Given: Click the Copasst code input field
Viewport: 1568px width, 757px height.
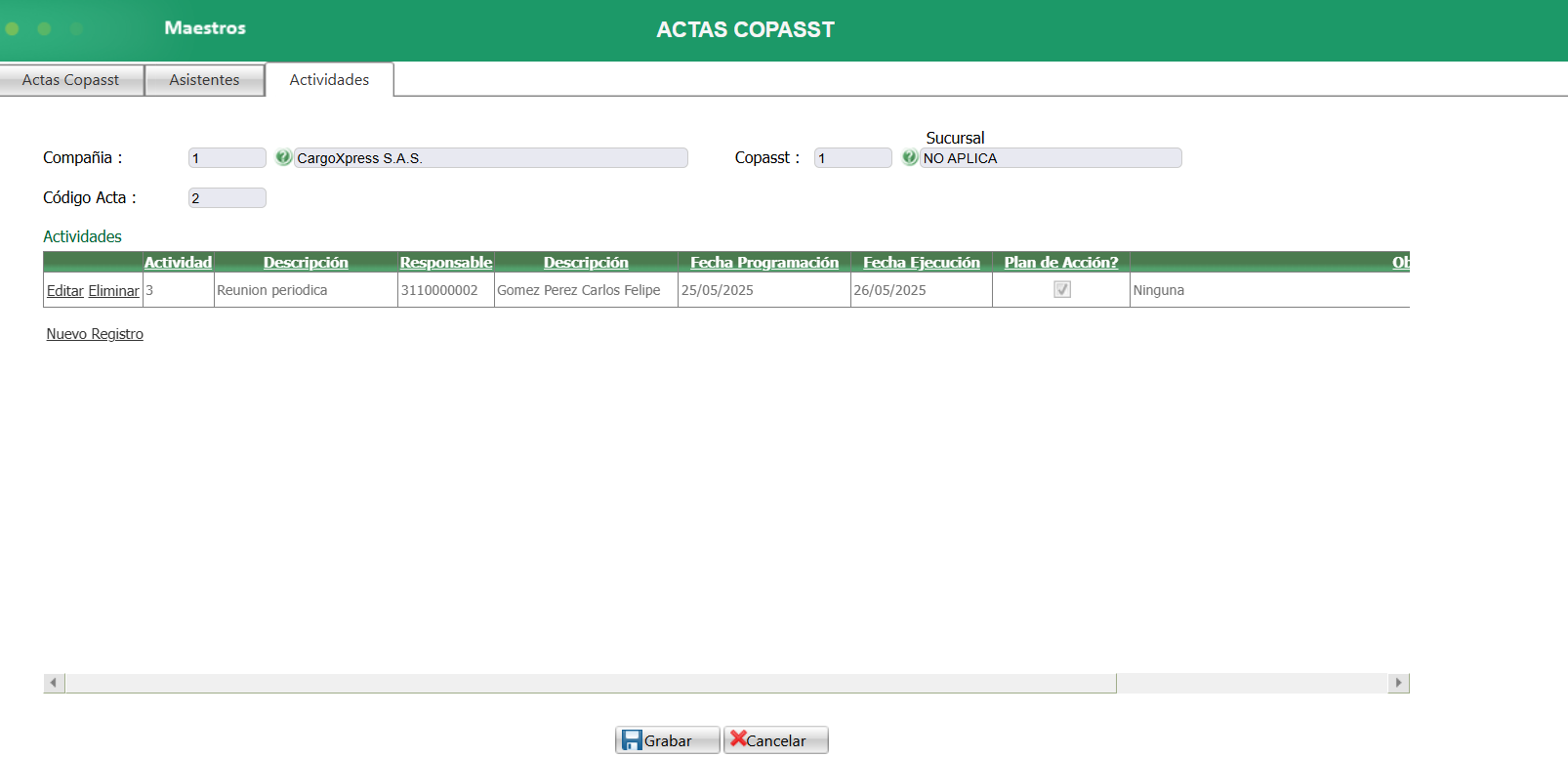Looking at the screenshot, I should 853,158.
